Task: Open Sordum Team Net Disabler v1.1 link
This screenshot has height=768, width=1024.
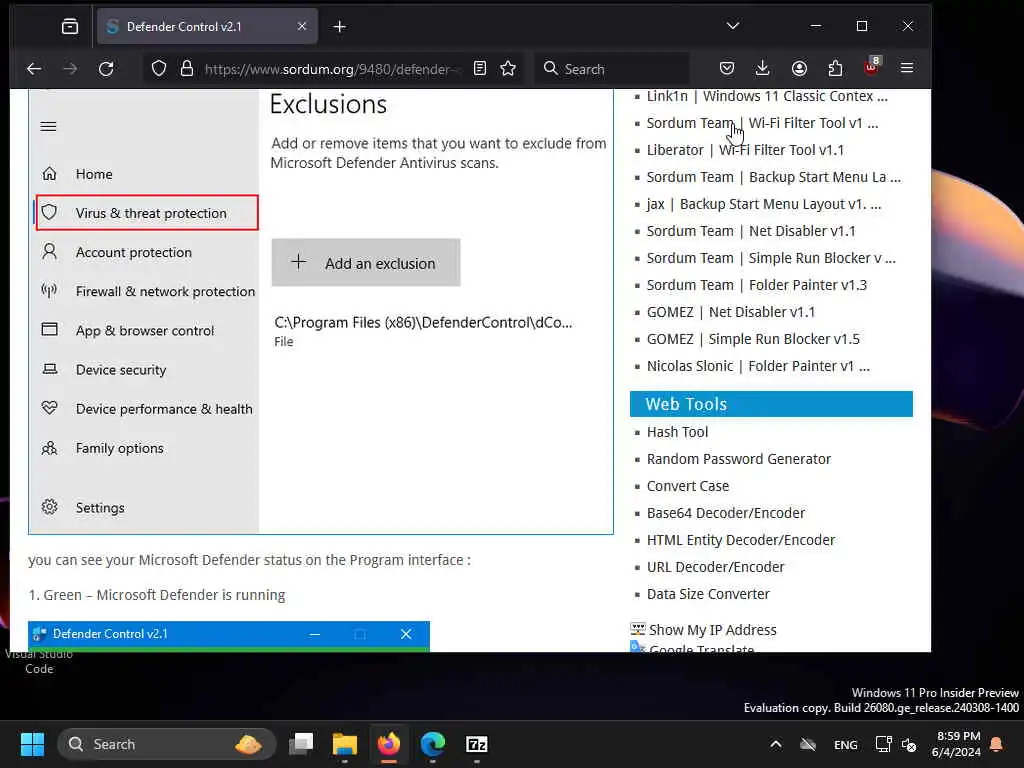Action: click(751, 231)
